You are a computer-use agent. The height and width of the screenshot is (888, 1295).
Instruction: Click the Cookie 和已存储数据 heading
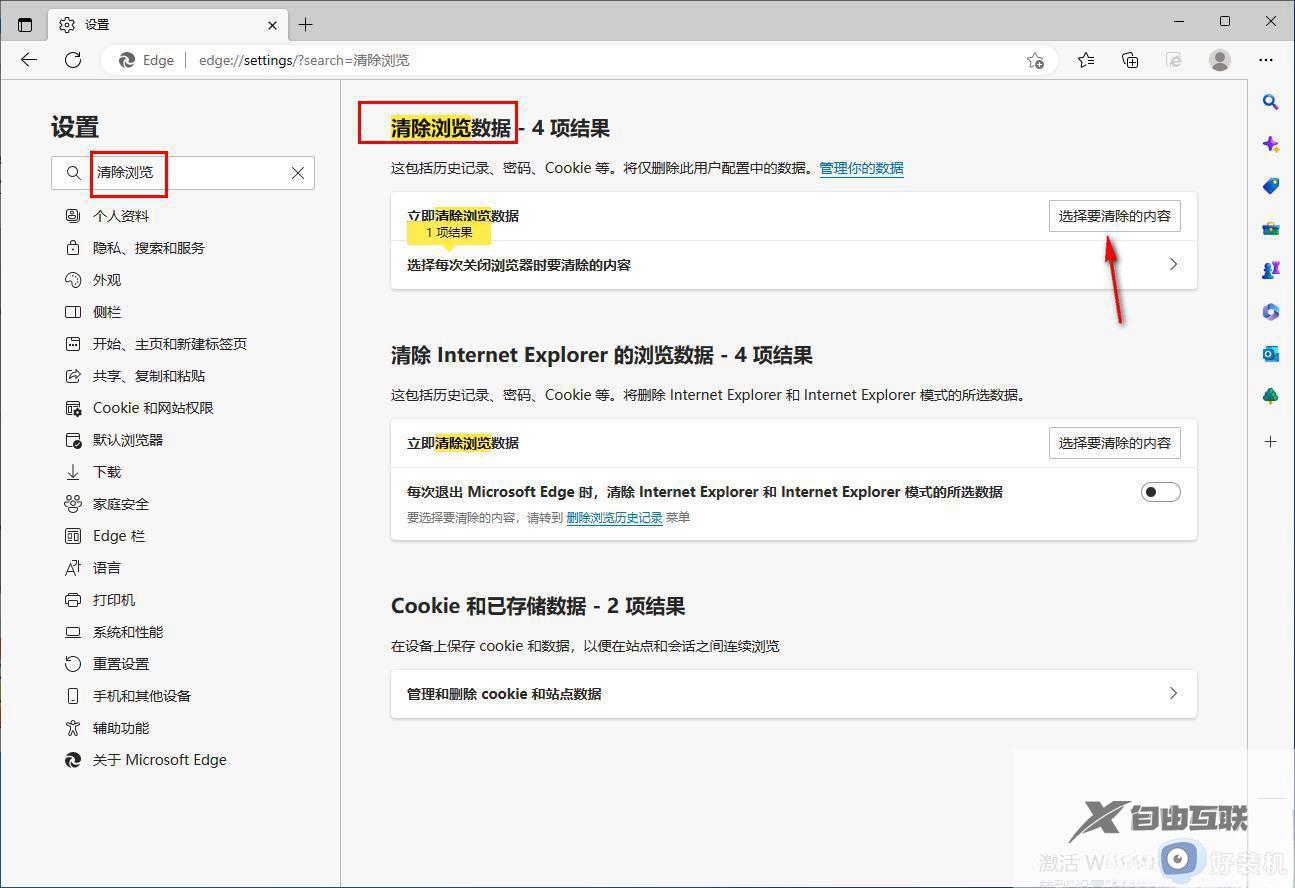538,606
